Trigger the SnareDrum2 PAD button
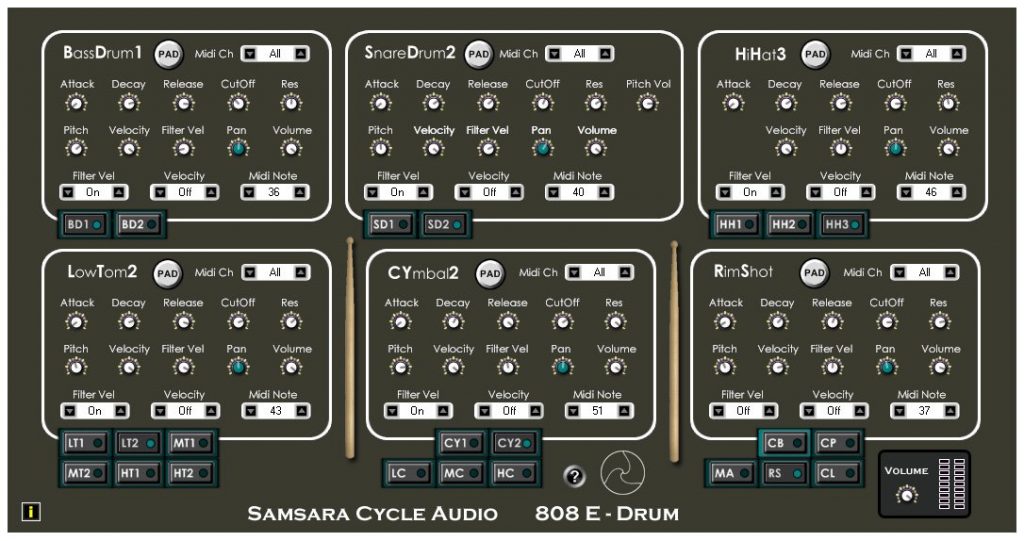 479,54
